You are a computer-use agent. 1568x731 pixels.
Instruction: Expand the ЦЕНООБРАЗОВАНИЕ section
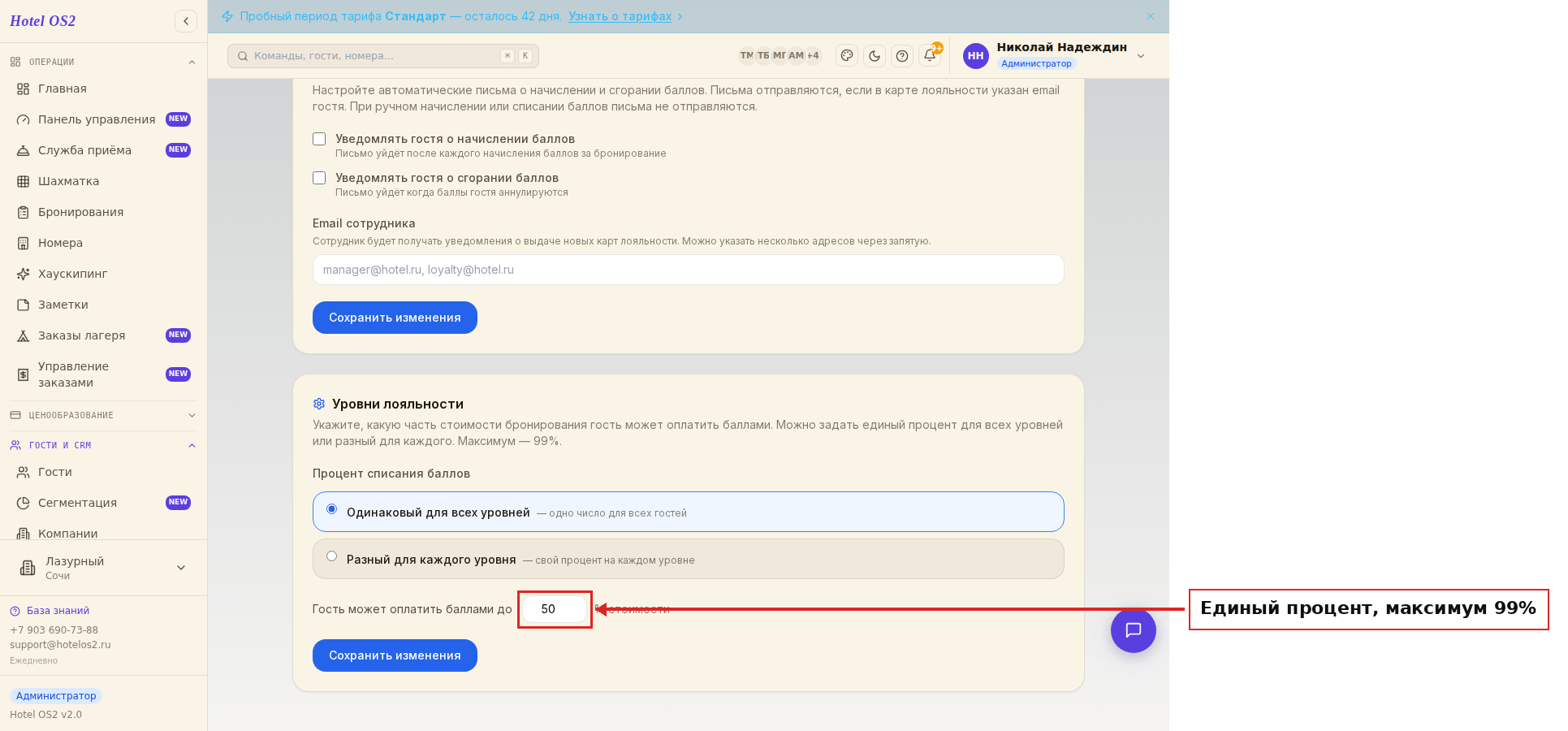tap(102, 415)
